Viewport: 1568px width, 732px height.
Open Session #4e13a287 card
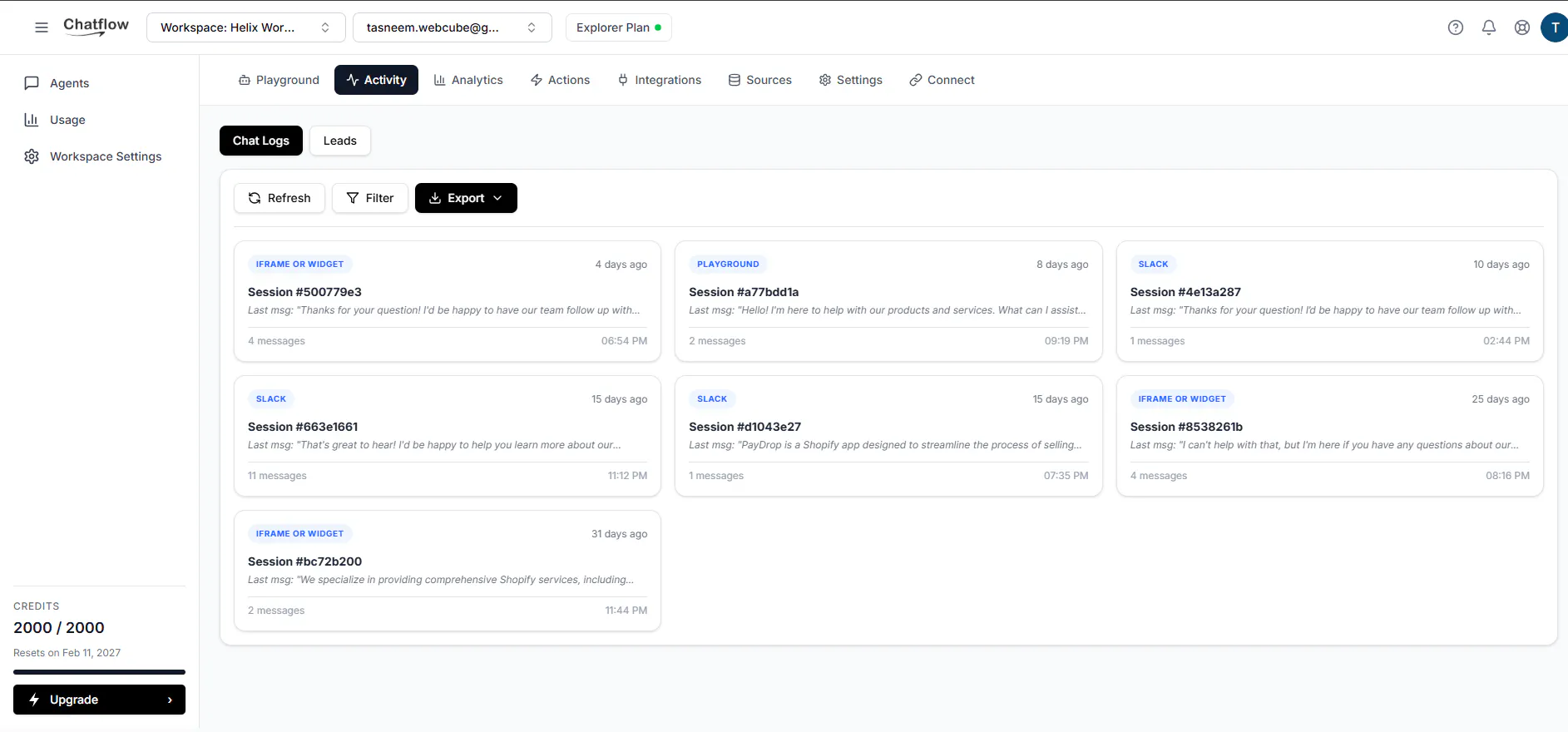click(1329, 301)
